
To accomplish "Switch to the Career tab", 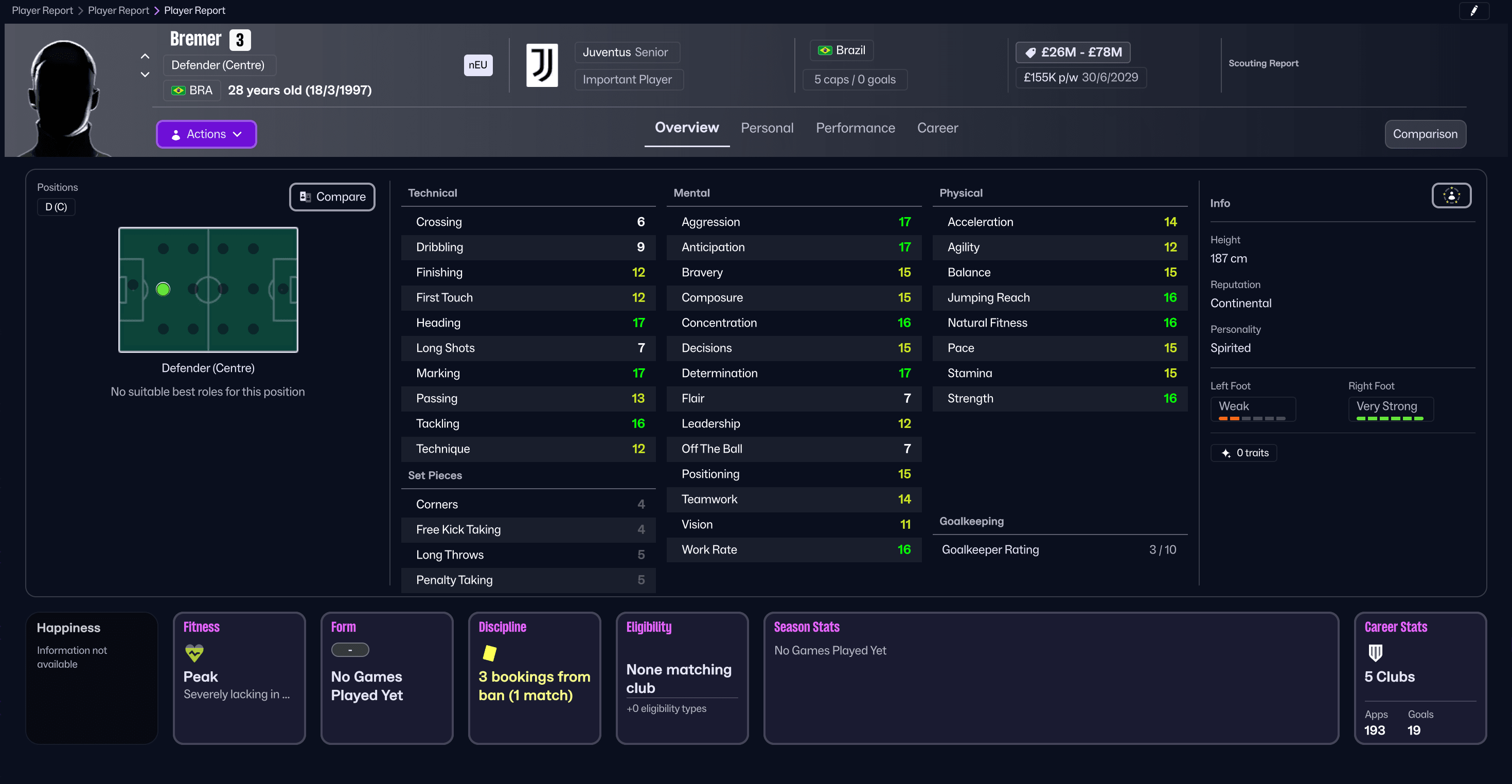I will point(937,128).
